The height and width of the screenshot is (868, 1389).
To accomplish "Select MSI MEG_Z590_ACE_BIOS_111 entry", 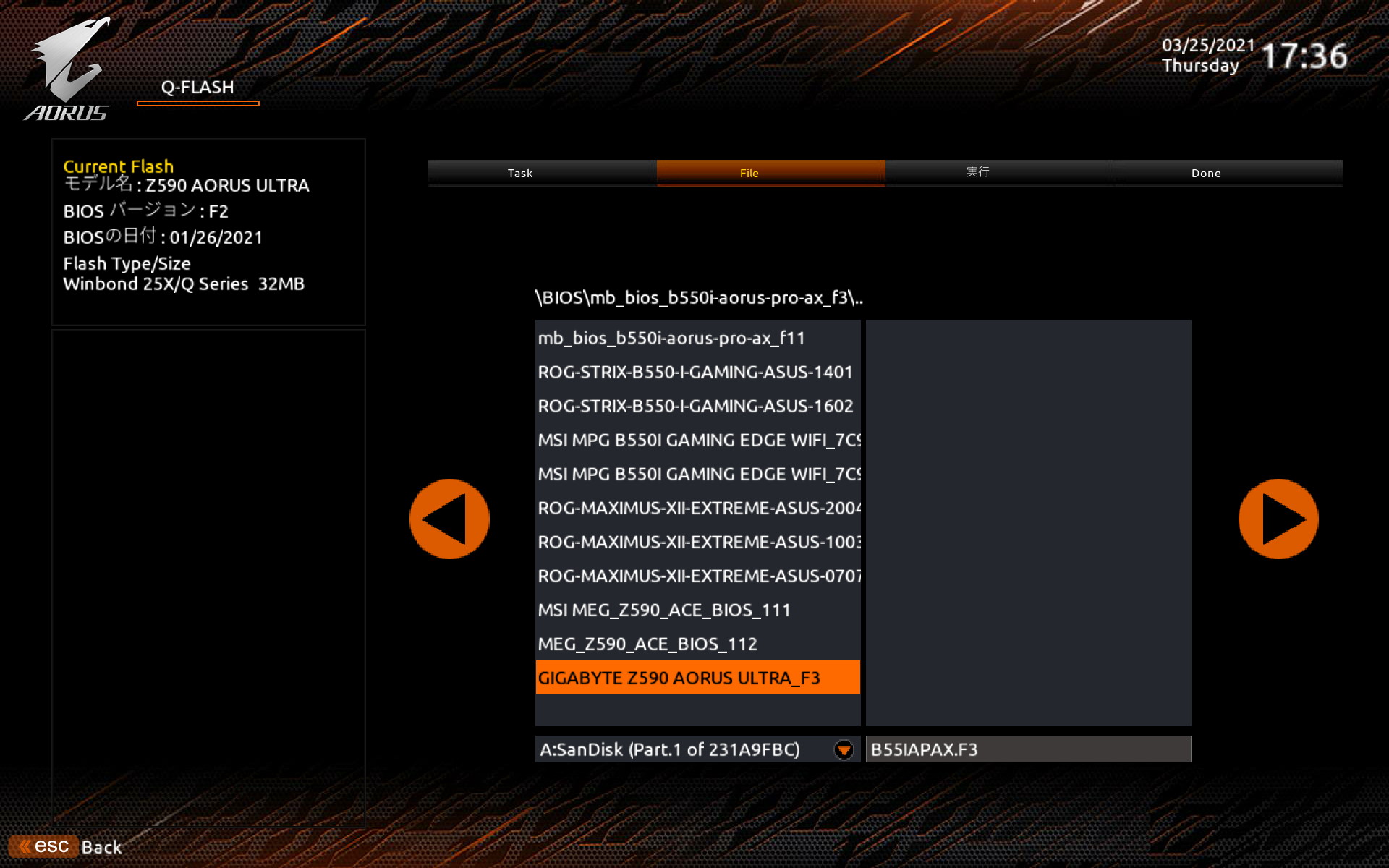I will (x=698, y=610).
